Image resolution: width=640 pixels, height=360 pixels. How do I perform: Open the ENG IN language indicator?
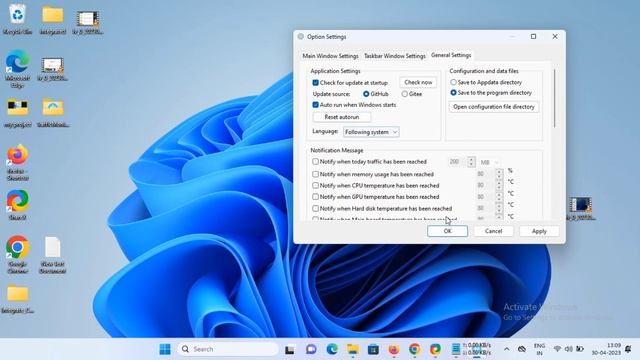(540, 349)
